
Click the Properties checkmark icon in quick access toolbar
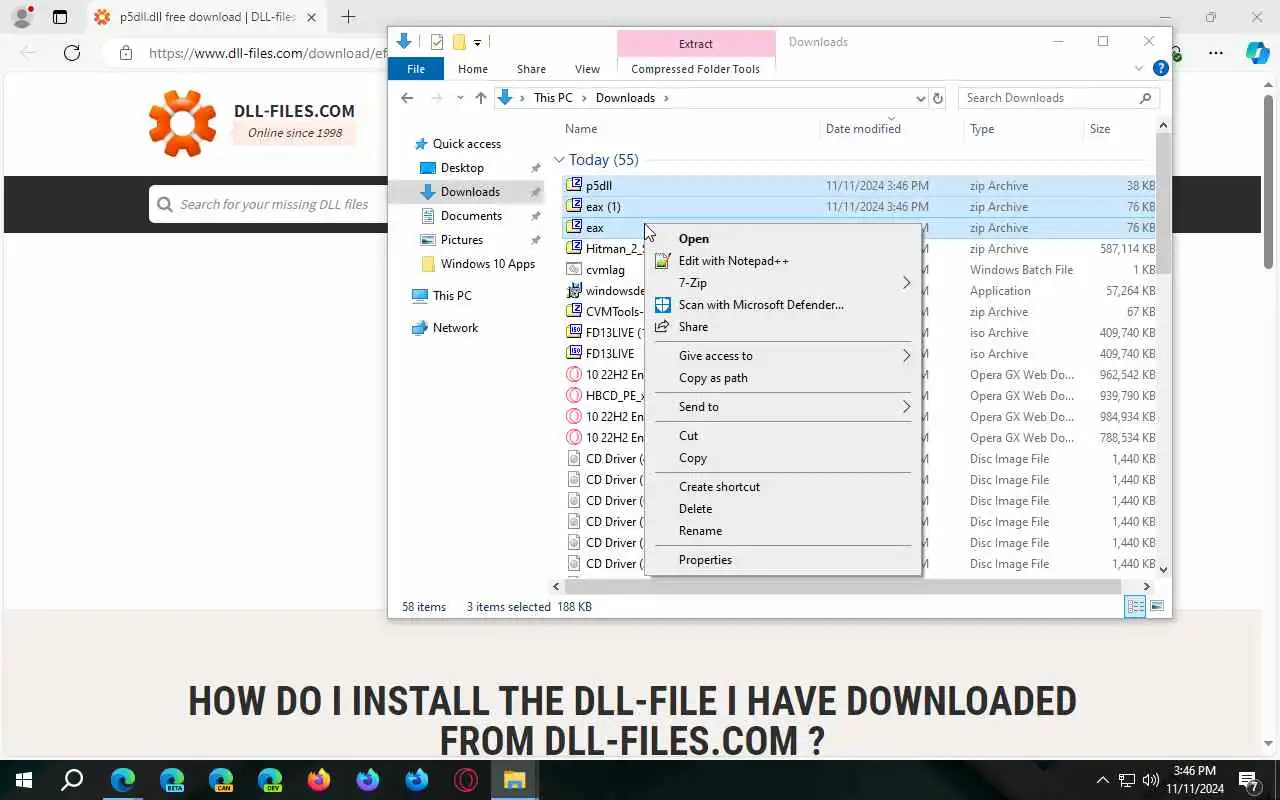click(437, 42)
